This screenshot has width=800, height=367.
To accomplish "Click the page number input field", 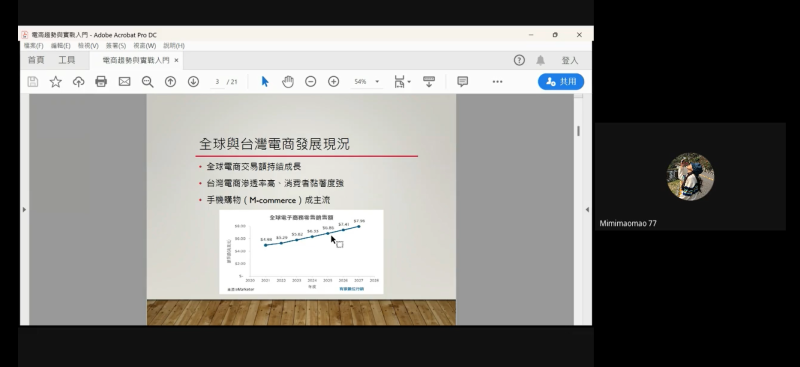I will (x=217, y=82).
